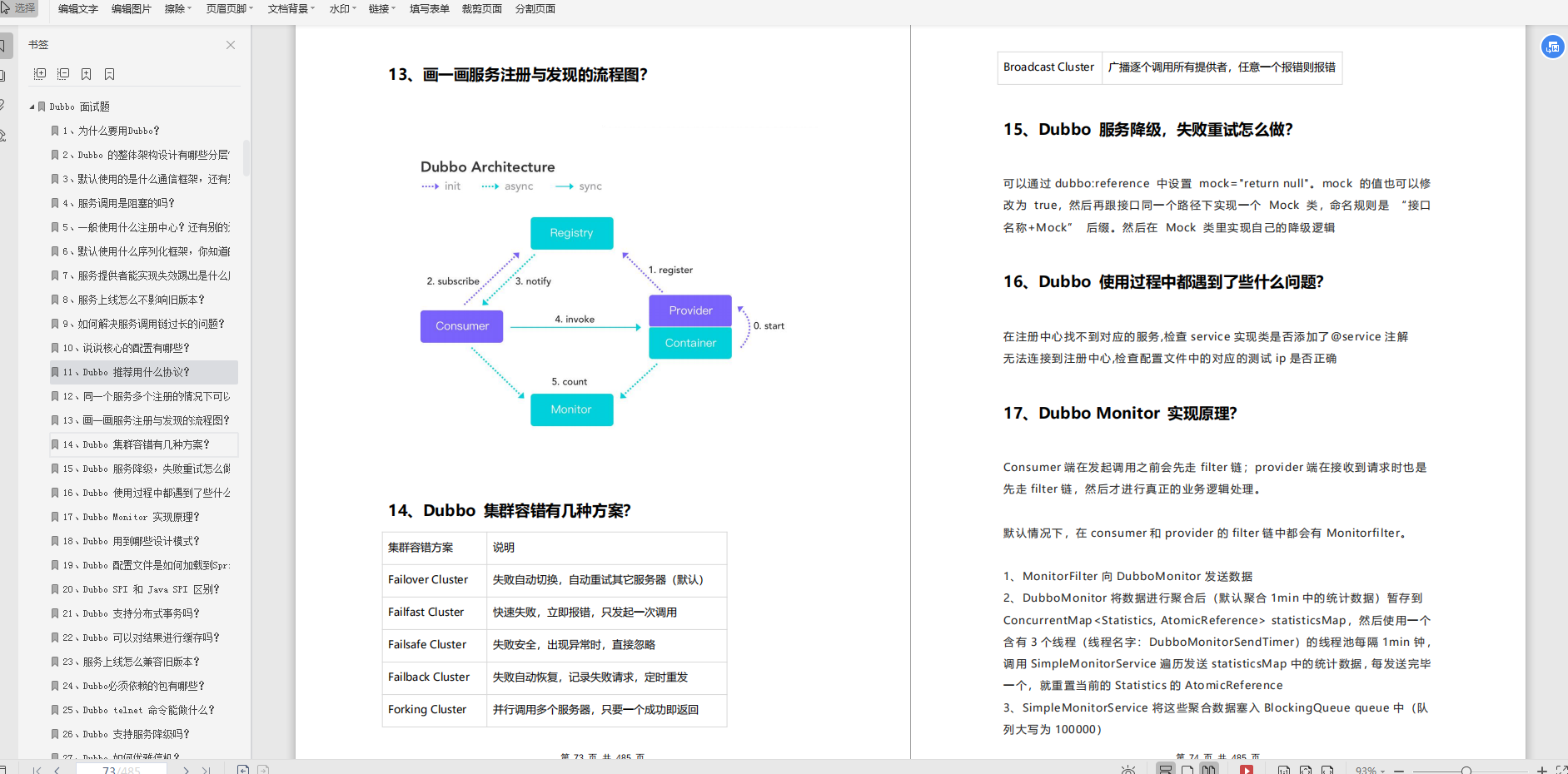Click the collapse all bookmarks icon
1568x774 pixels.
click(63, 74)
